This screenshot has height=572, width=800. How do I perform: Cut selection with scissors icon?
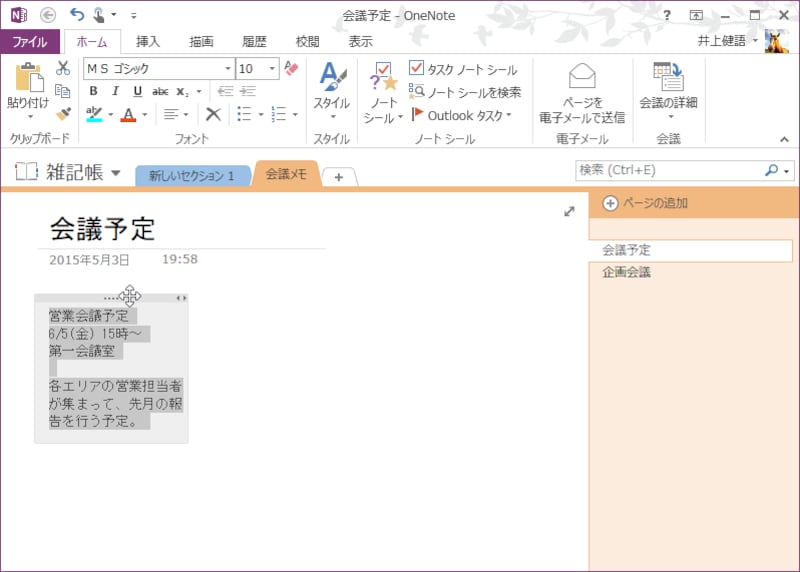point(63,68)
